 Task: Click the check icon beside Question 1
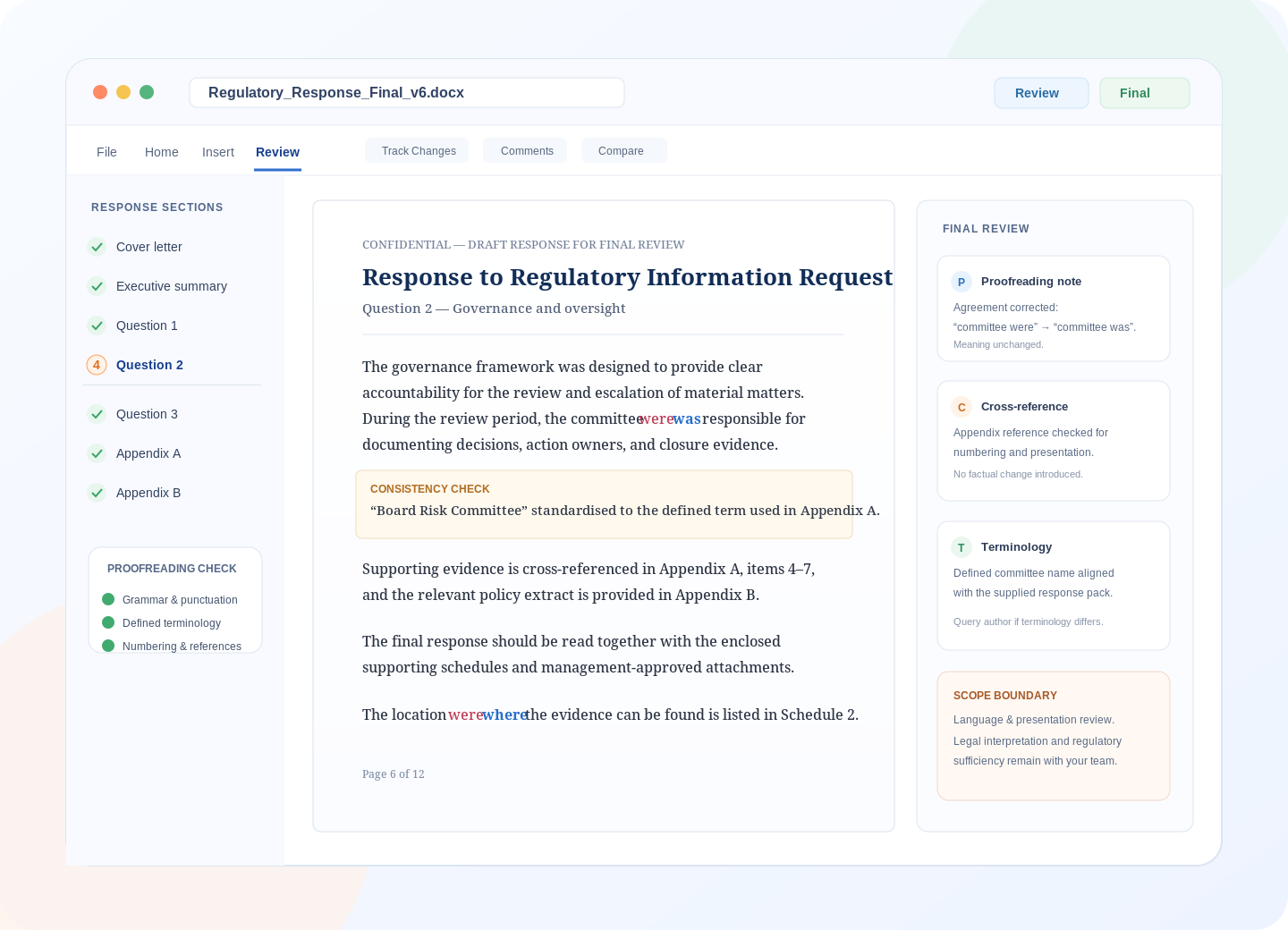(97, 325)
